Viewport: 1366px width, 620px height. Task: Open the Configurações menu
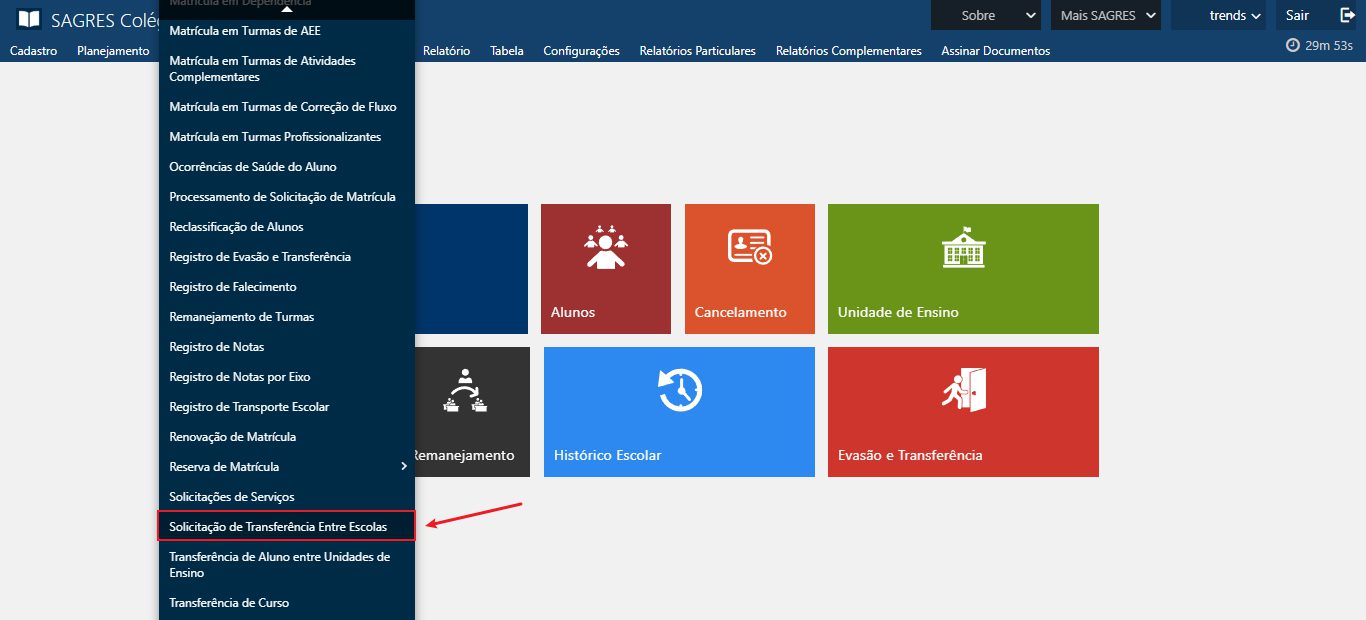[x=581, y=51]
